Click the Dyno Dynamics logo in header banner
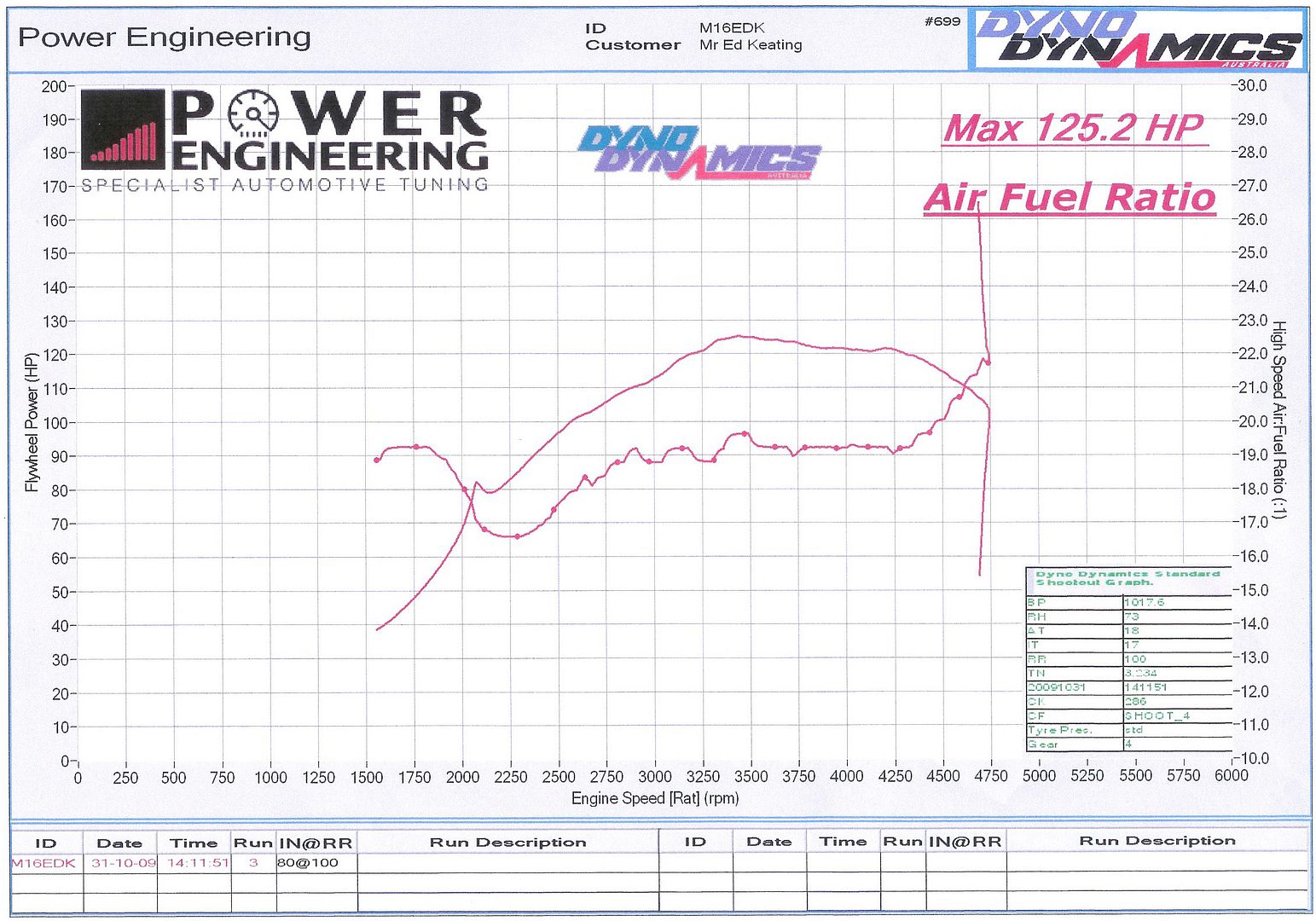Image resolution: width=1316 pixels, height=921 pixels. click(1139, 39)
